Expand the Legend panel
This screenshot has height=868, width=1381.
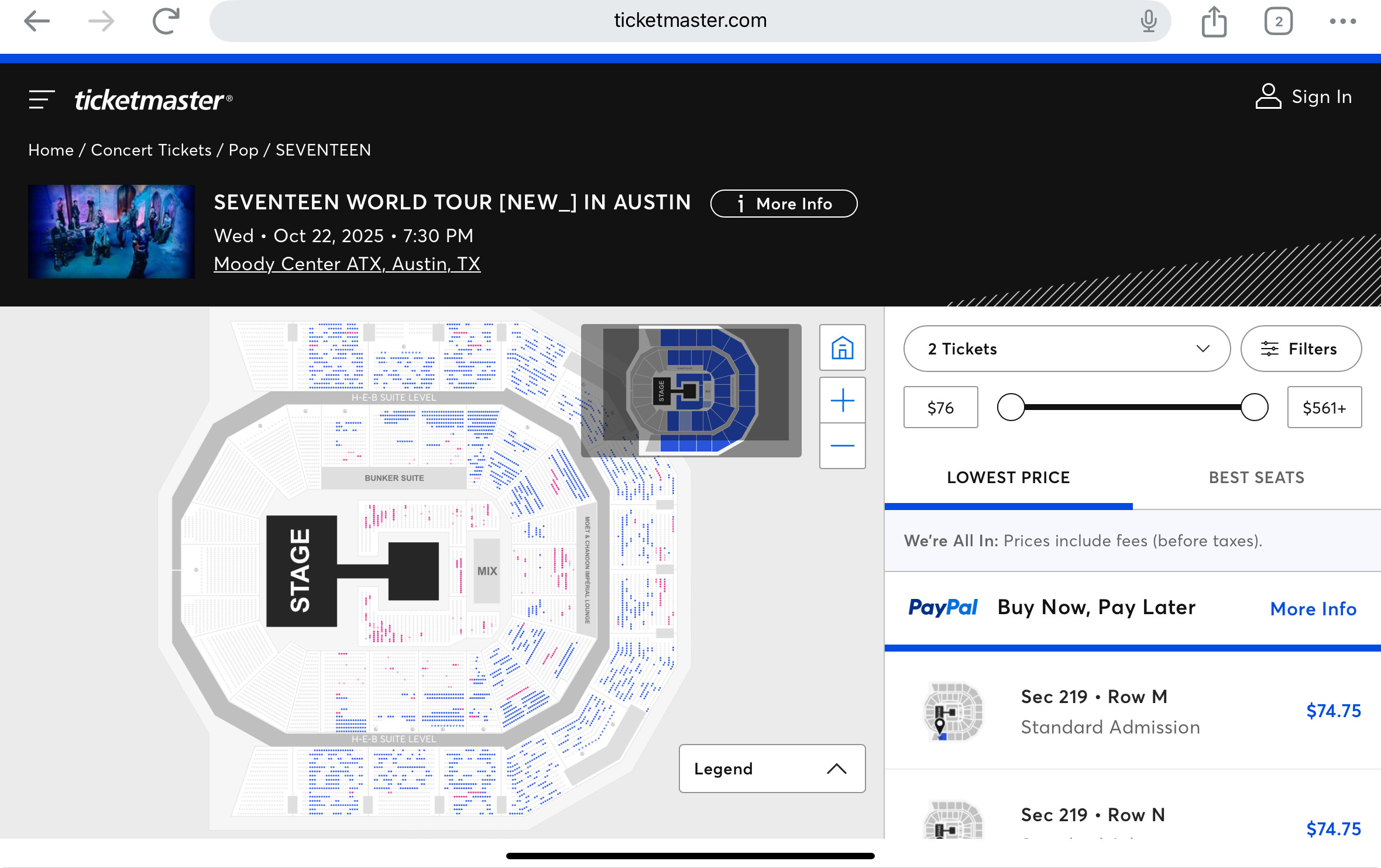pyautogui.click(x=772, y=769)
